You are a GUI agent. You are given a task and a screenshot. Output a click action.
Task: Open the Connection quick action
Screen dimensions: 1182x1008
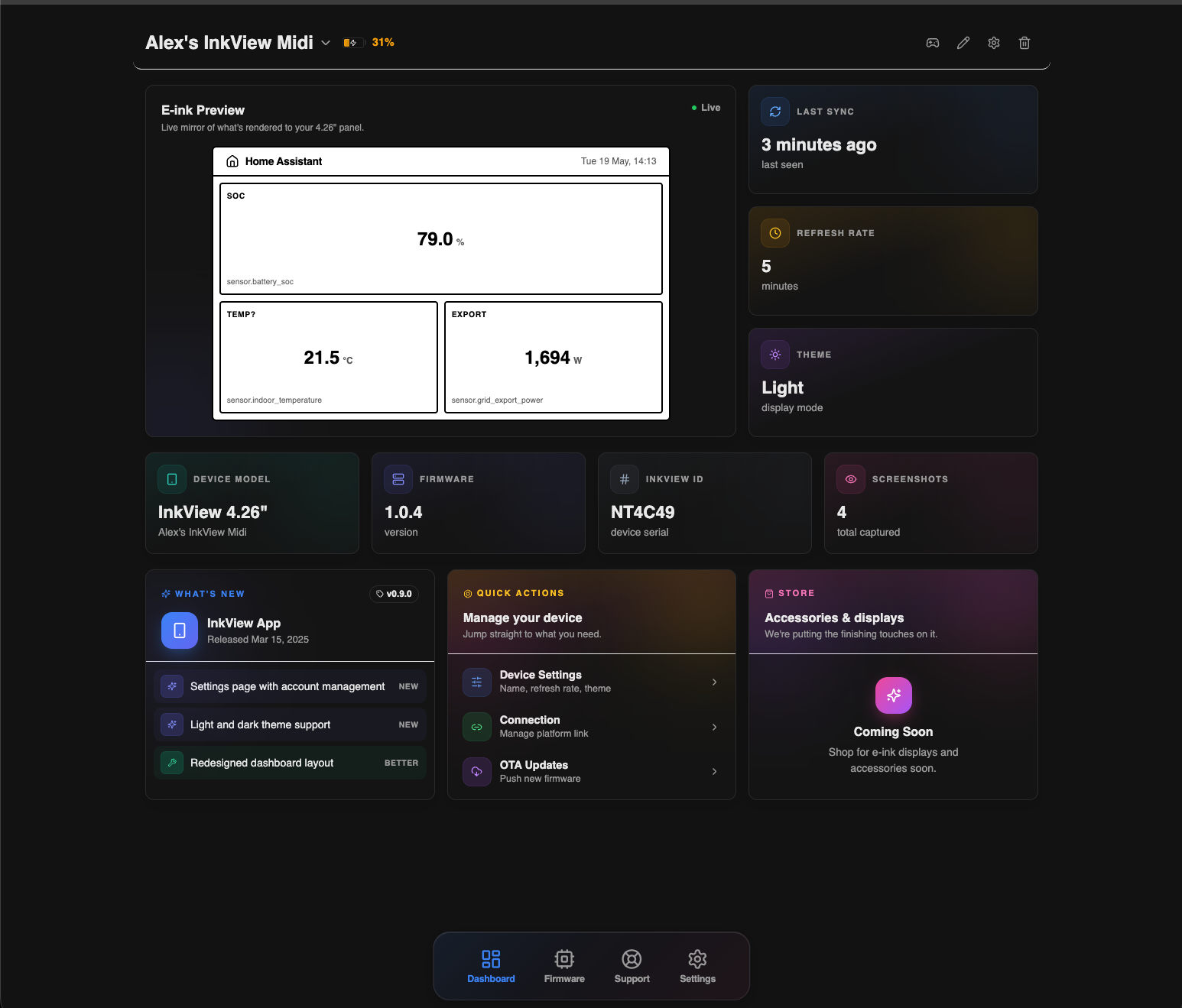coord(592,727)
